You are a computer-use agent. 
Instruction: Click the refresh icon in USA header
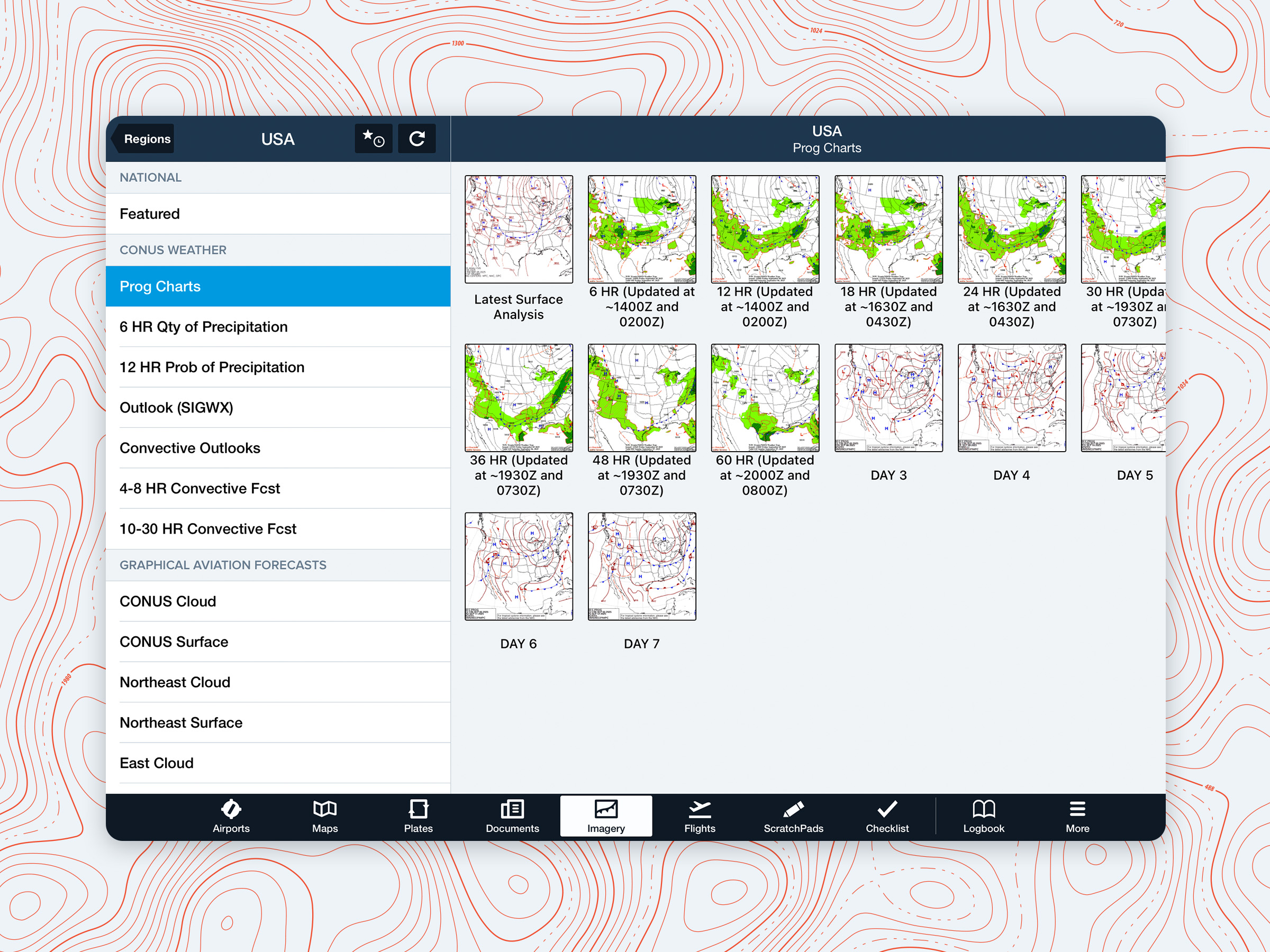(x=417, y=138)
